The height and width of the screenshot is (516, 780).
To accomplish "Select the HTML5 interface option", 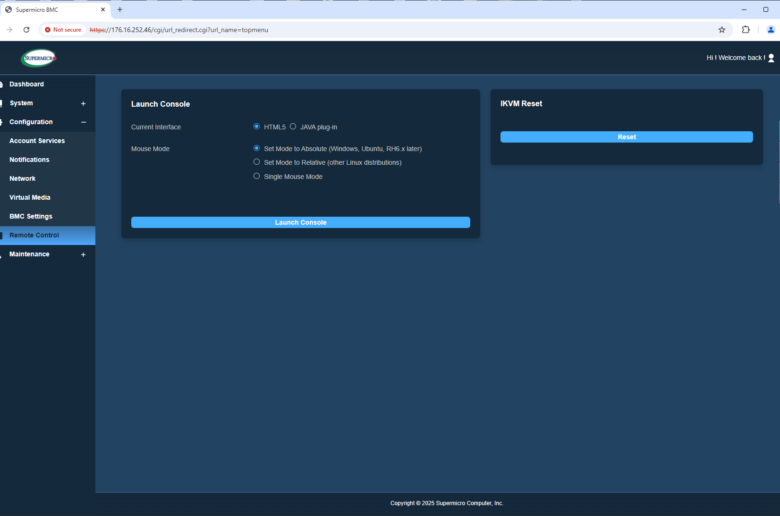I will coord(257,126).
